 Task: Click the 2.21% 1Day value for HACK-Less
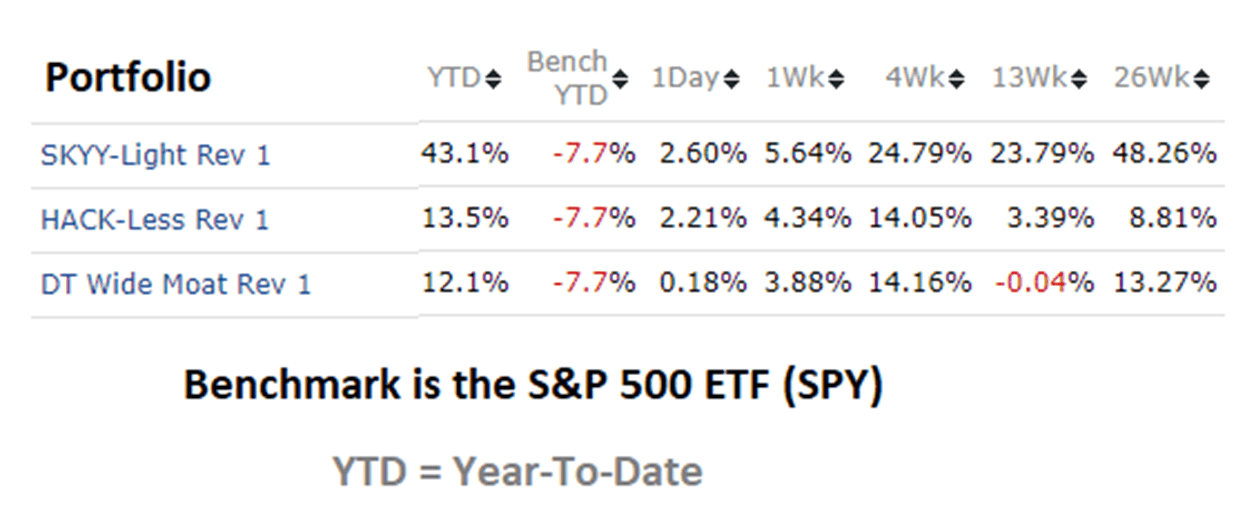pyautogui.click(x=702, y=219)
